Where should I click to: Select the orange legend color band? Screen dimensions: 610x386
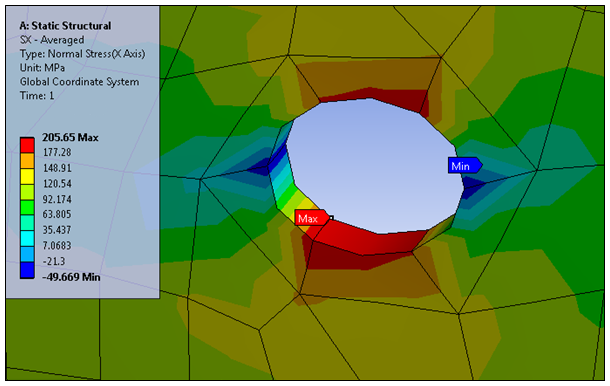(x=27, y=161)
